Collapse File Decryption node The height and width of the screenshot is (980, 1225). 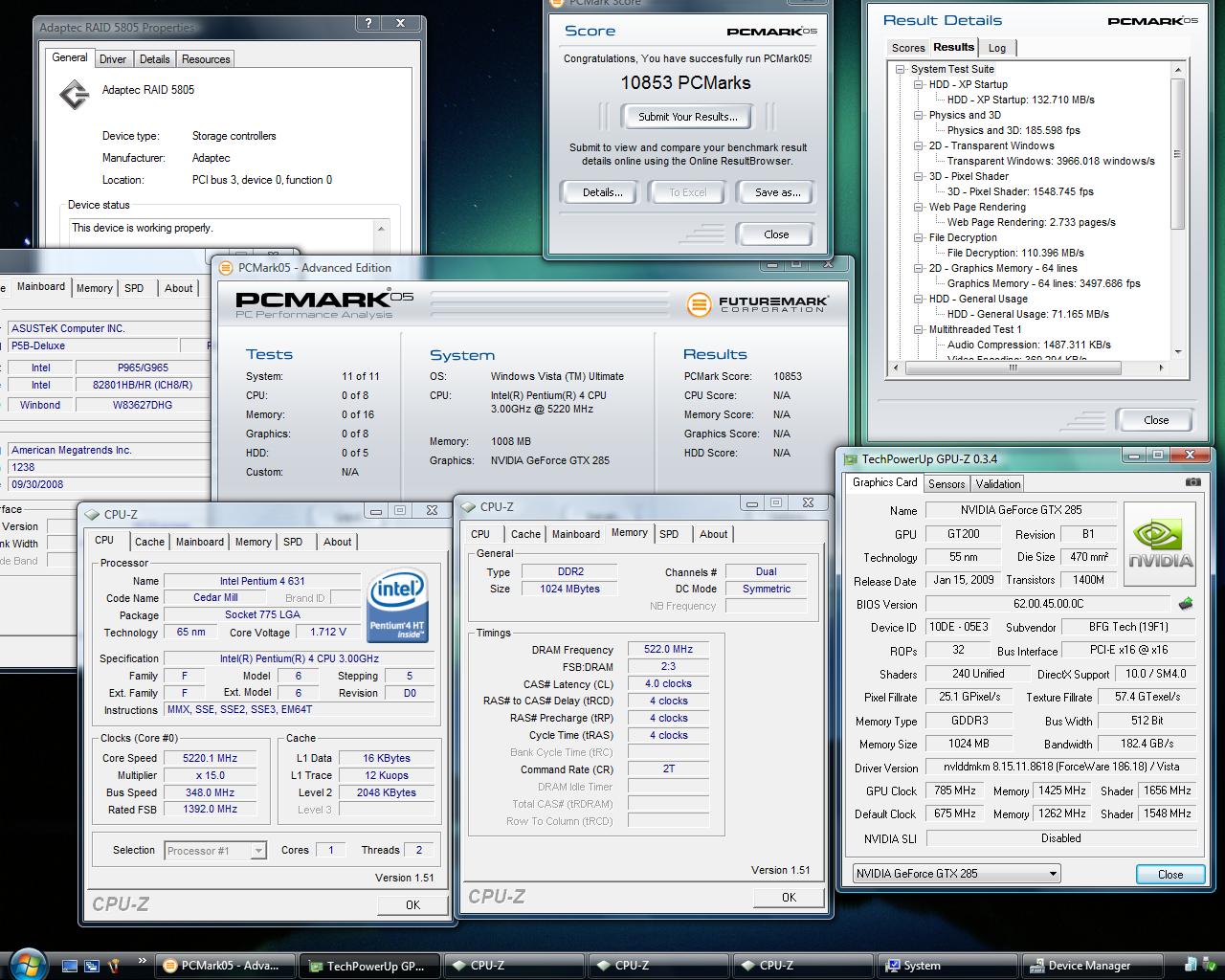tap(919, 237)
